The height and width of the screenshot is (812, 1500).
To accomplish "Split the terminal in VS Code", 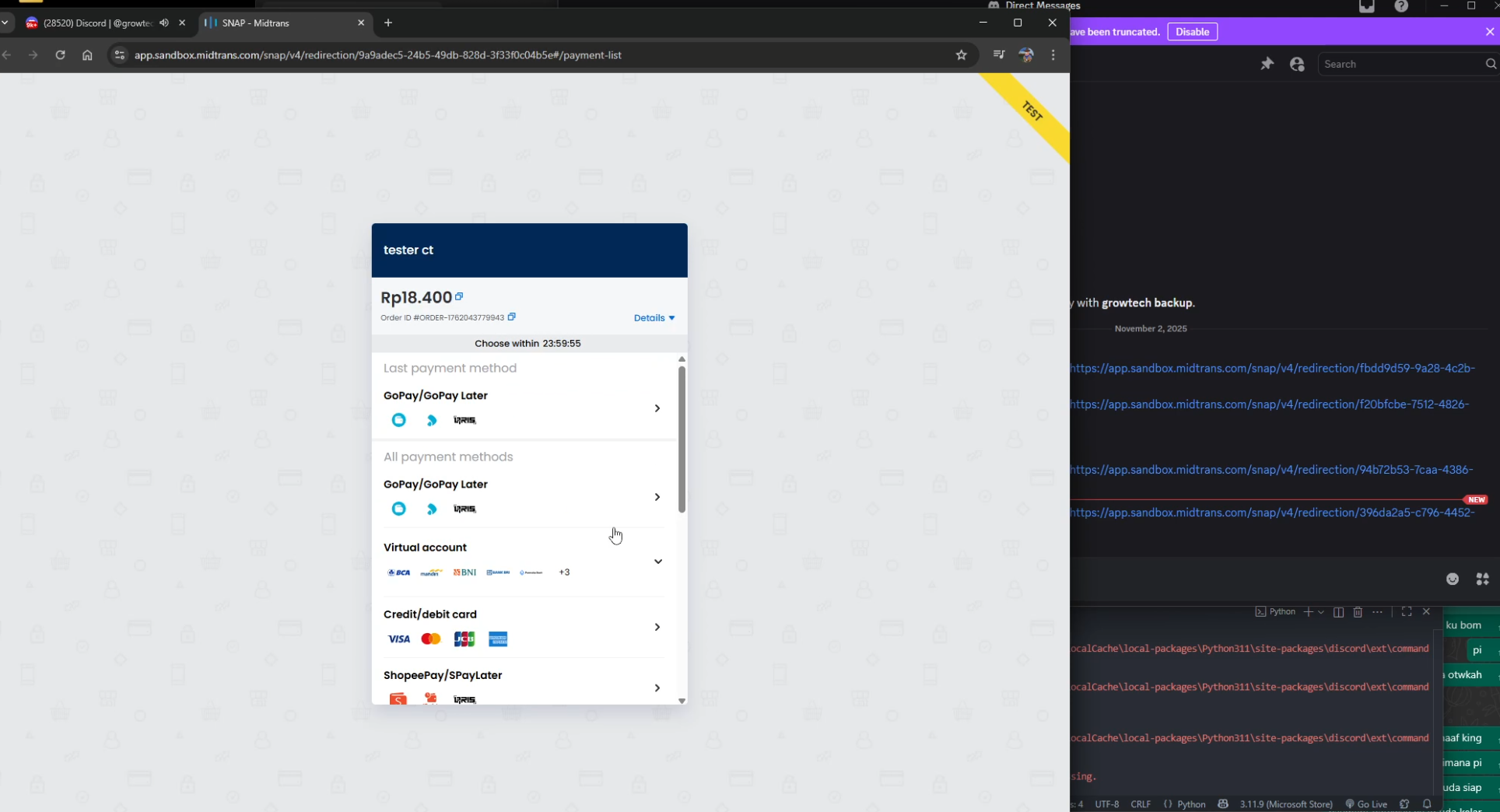I will (x=1339, y=612).
